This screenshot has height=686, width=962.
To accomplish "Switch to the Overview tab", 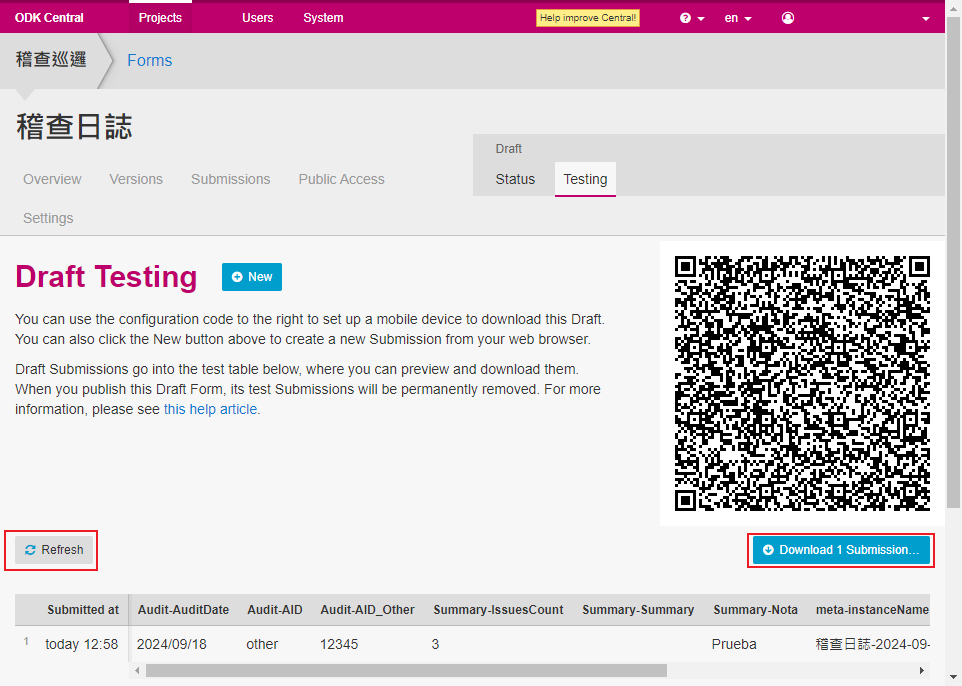I will pos(52,179).
